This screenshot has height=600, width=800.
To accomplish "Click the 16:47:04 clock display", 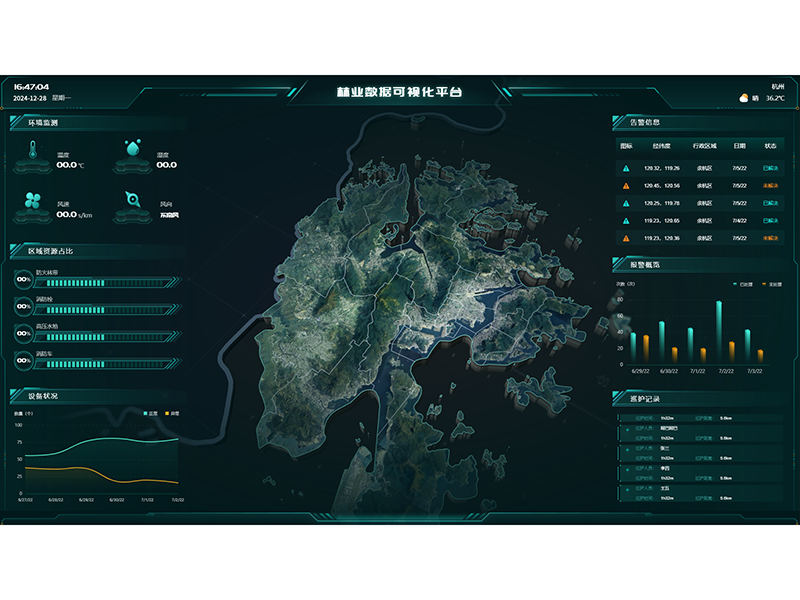I will coord(31,87).
